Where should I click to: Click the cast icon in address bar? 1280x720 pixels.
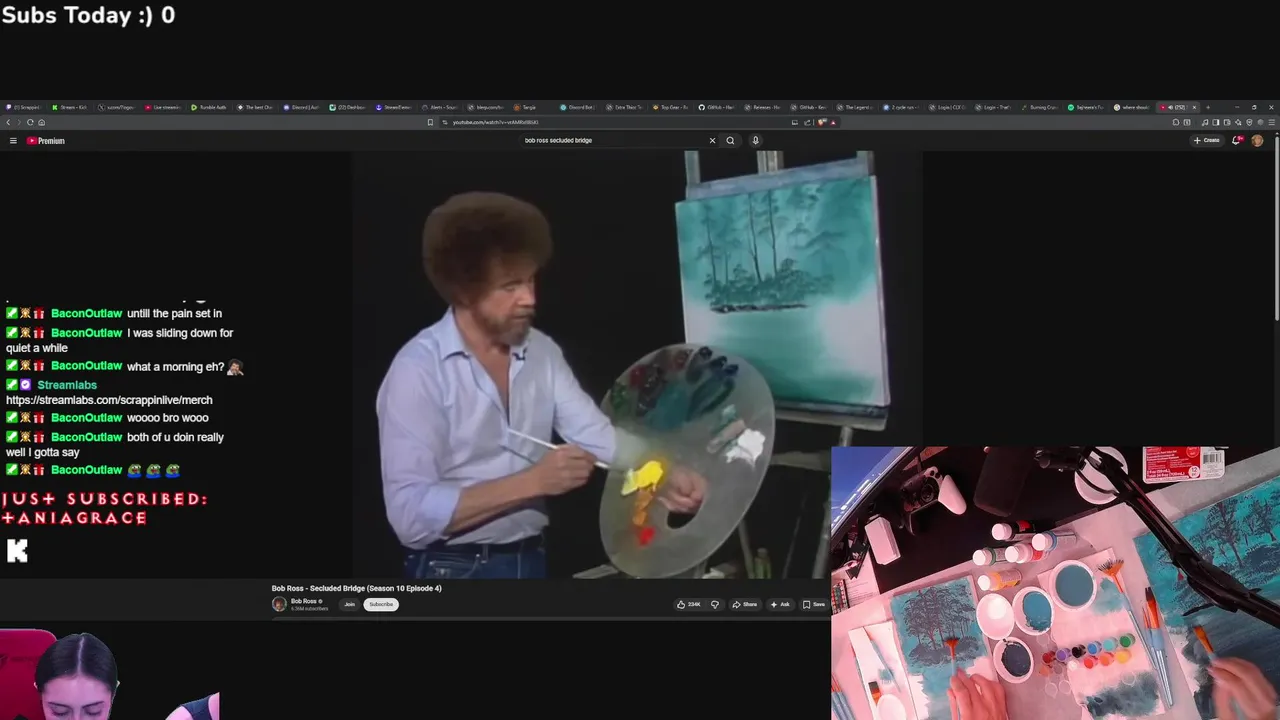tap(795, 122)
